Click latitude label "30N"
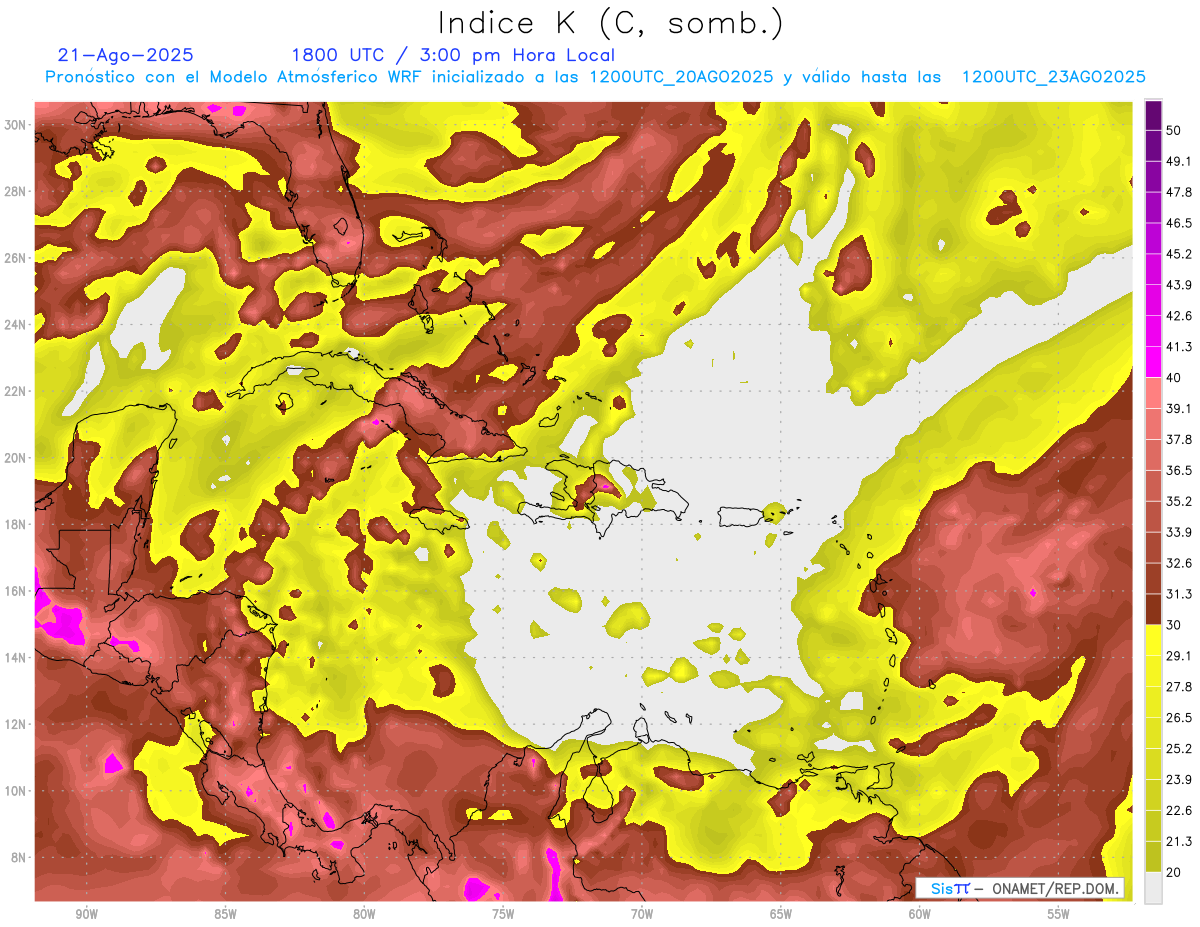 [x=17, y=125]
